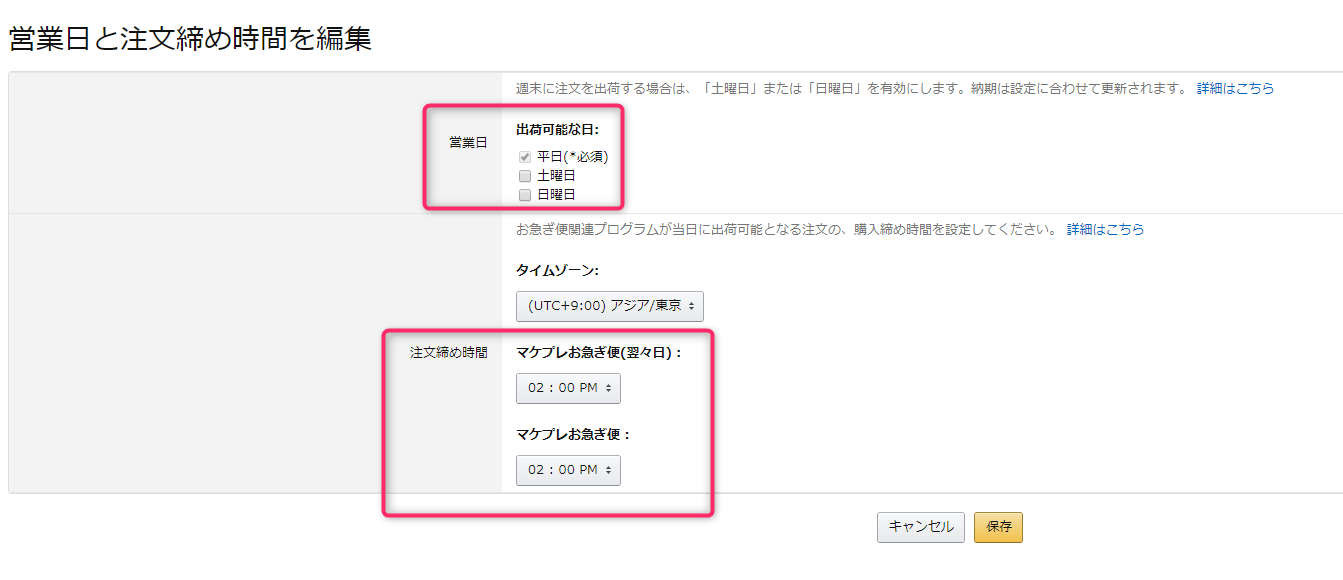Viewport: 1343px width, 580px height.
Task: Click the page heading 営業日と注文締め時間を編集
Action: pyautogui.click(x=190, y=39)
